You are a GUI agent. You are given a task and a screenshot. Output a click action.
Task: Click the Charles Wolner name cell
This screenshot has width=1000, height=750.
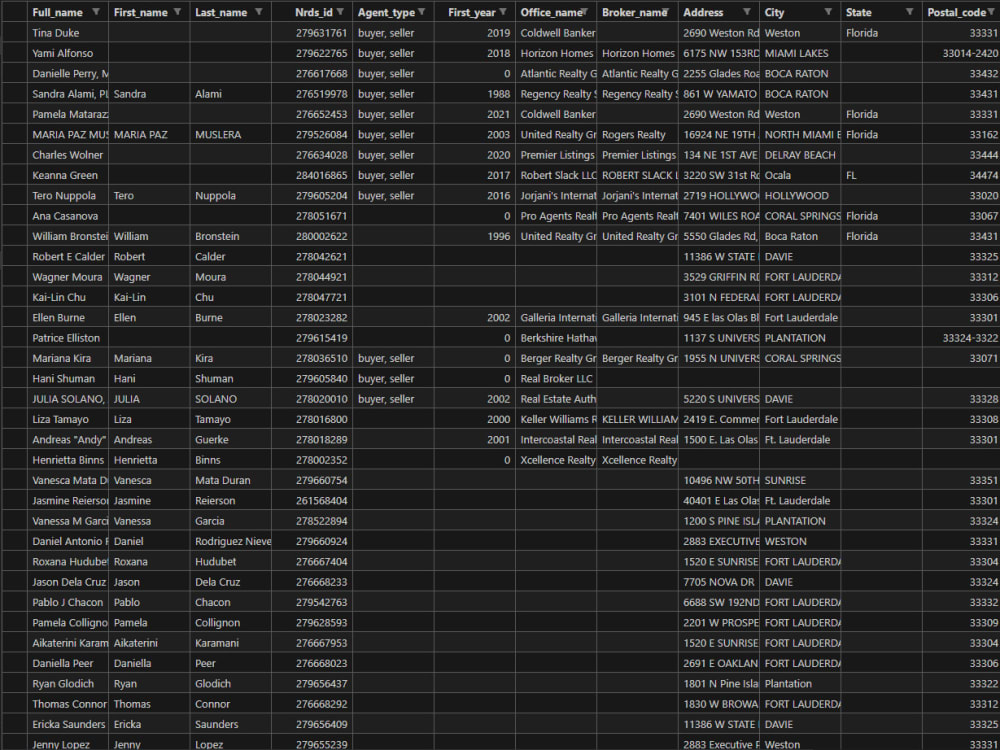68,155
